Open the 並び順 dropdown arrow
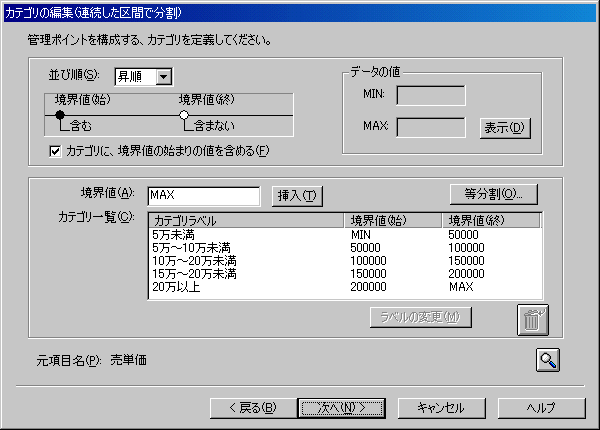The image size is (600, 430). click(164, 77)
